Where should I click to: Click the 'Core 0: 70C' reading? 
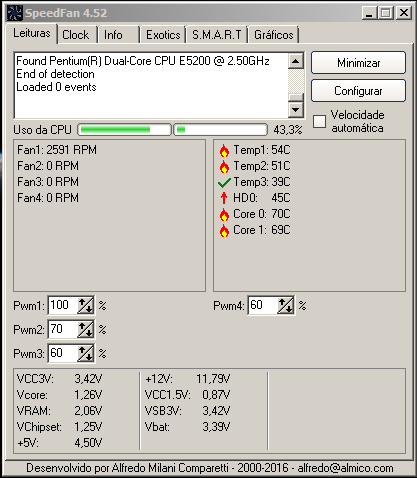[x=262, y=214]
